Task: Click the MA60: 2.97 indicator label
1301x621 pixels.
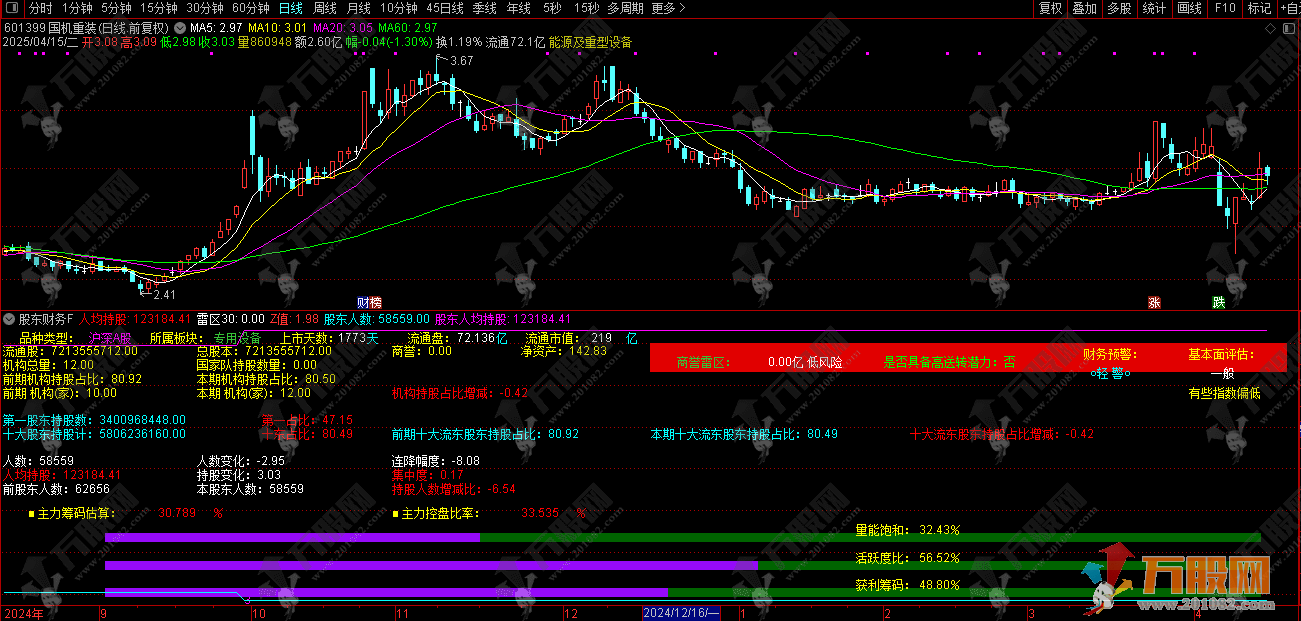Action: click(x=407, y=28)
